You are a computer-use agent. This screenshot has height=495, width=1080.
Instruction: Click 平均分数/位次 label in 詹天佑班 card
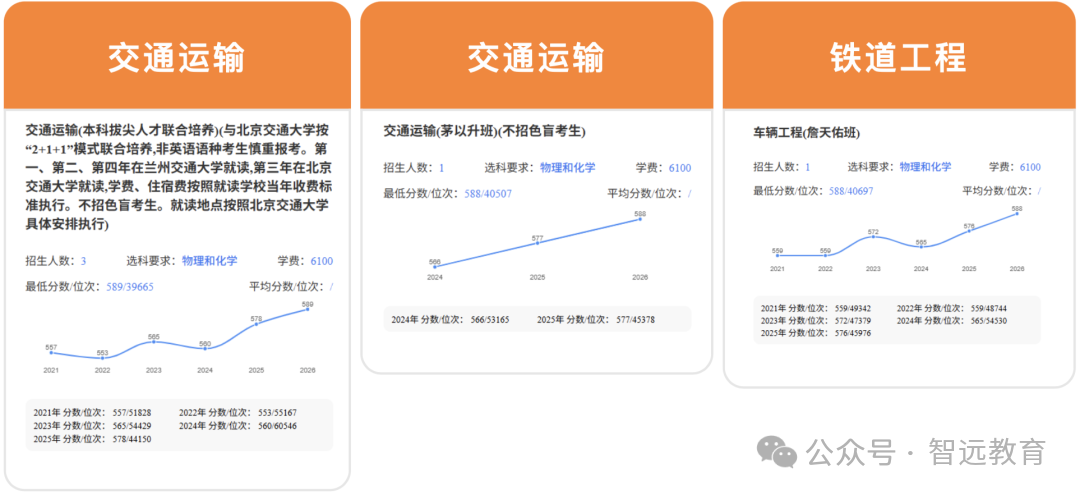997,191
